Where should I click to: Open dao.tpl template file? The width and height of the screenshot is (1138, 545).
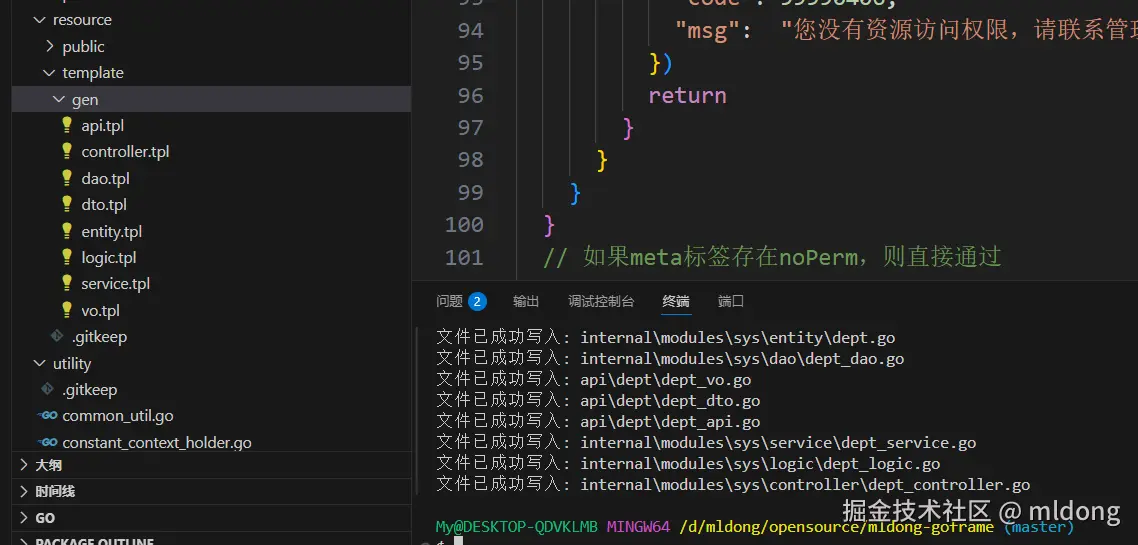(105, 178)
